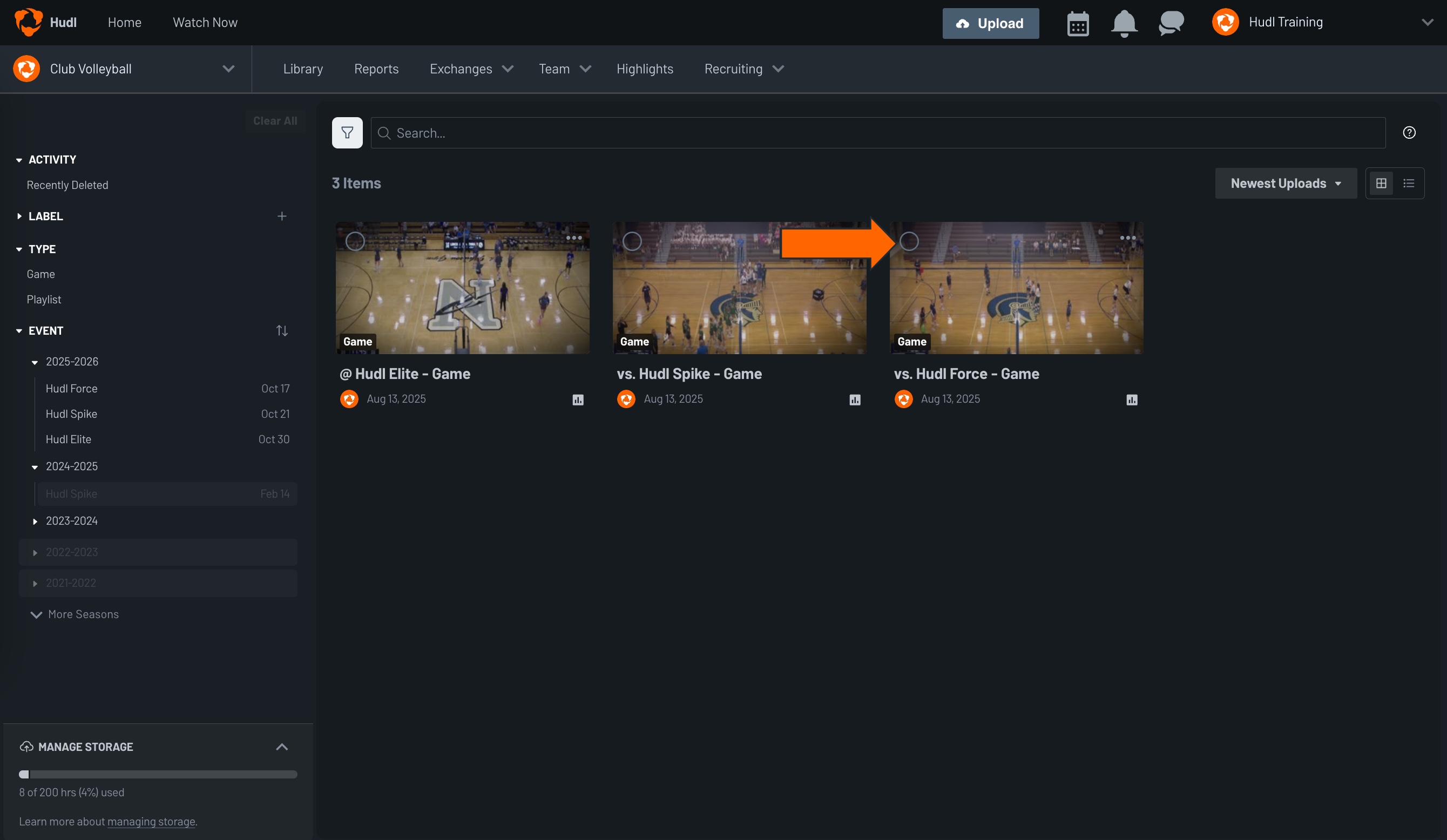Viewport: 1447px width, 840px height.
Task: Open the account menu chevron
Action: click(x=1428, y=22)
